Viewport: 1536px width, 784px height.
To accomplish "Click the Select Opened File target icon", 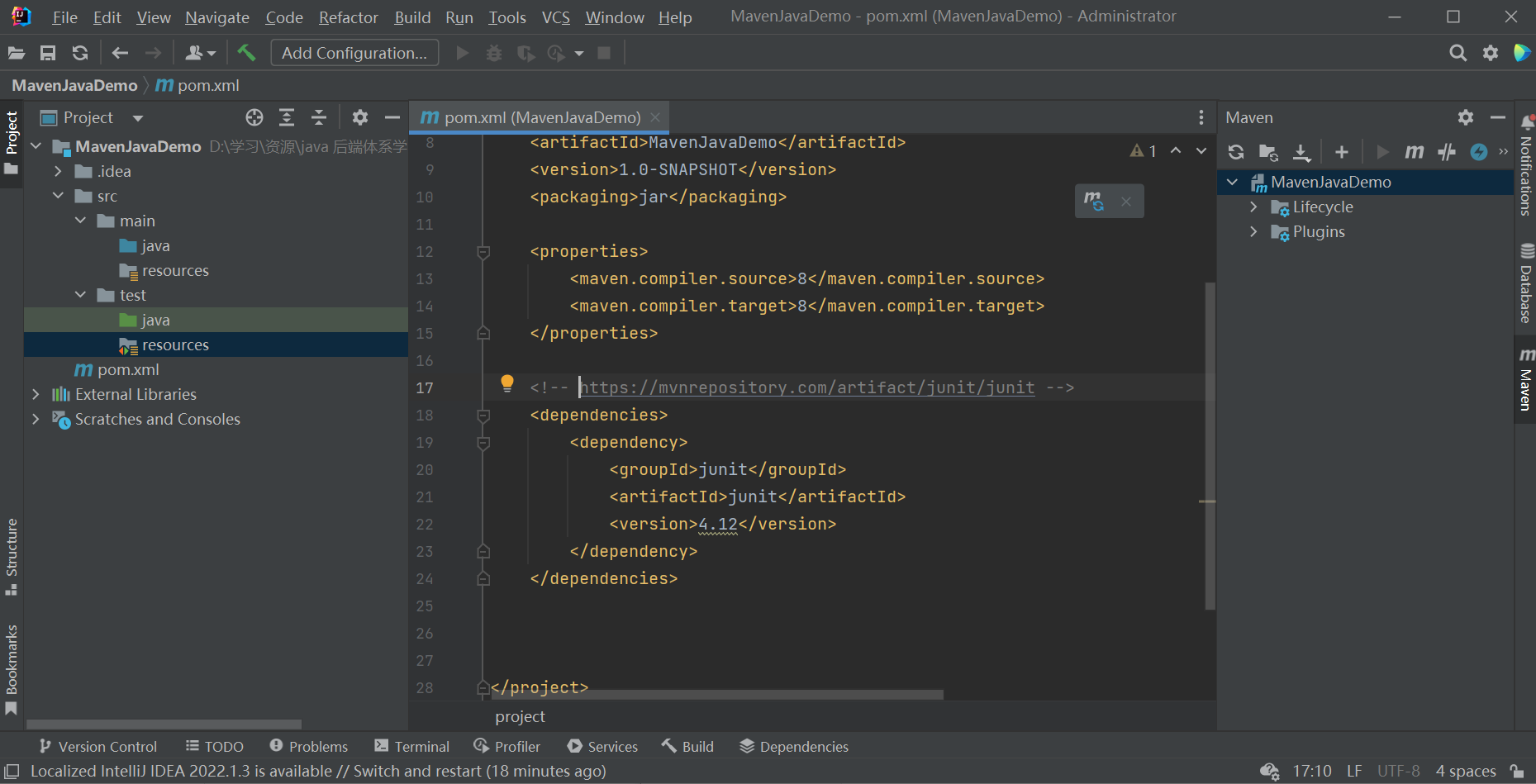I will [254, 117].
